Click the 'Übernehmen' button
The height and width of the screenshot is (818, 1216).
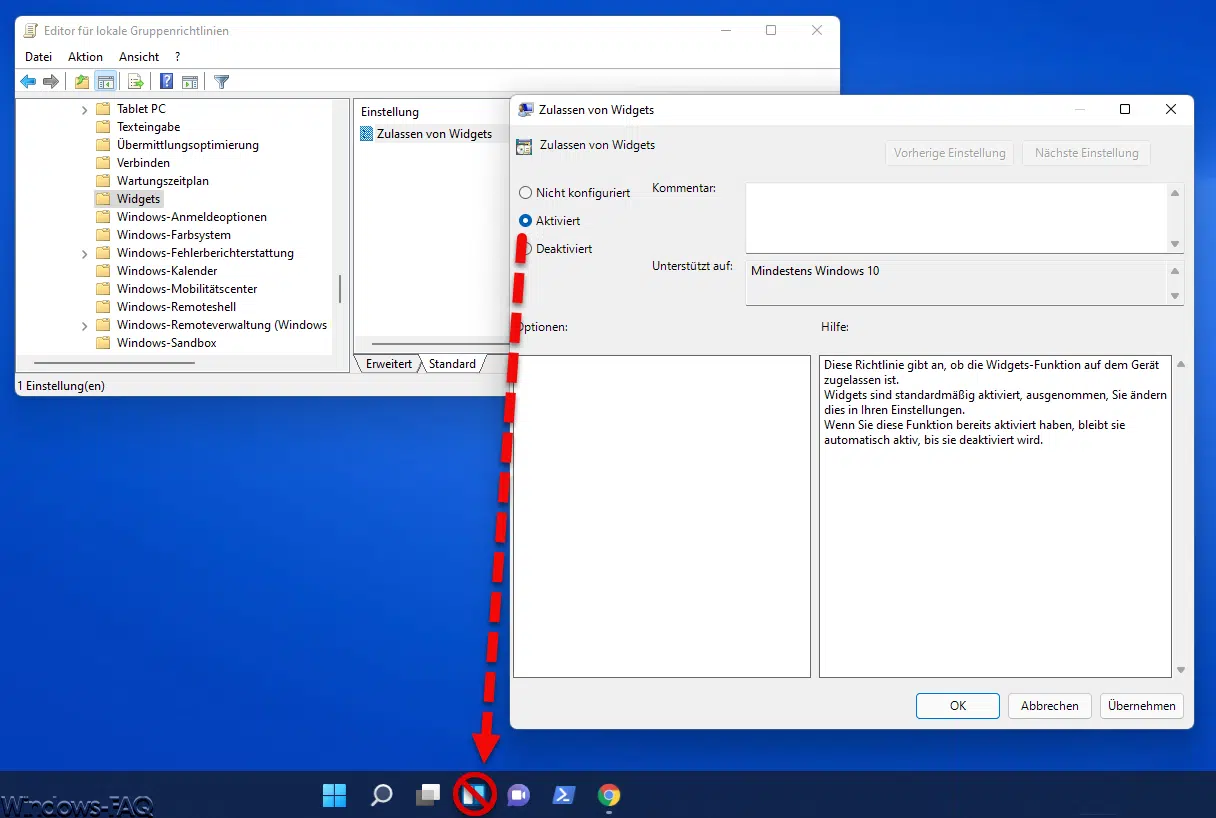(1141, 706)
